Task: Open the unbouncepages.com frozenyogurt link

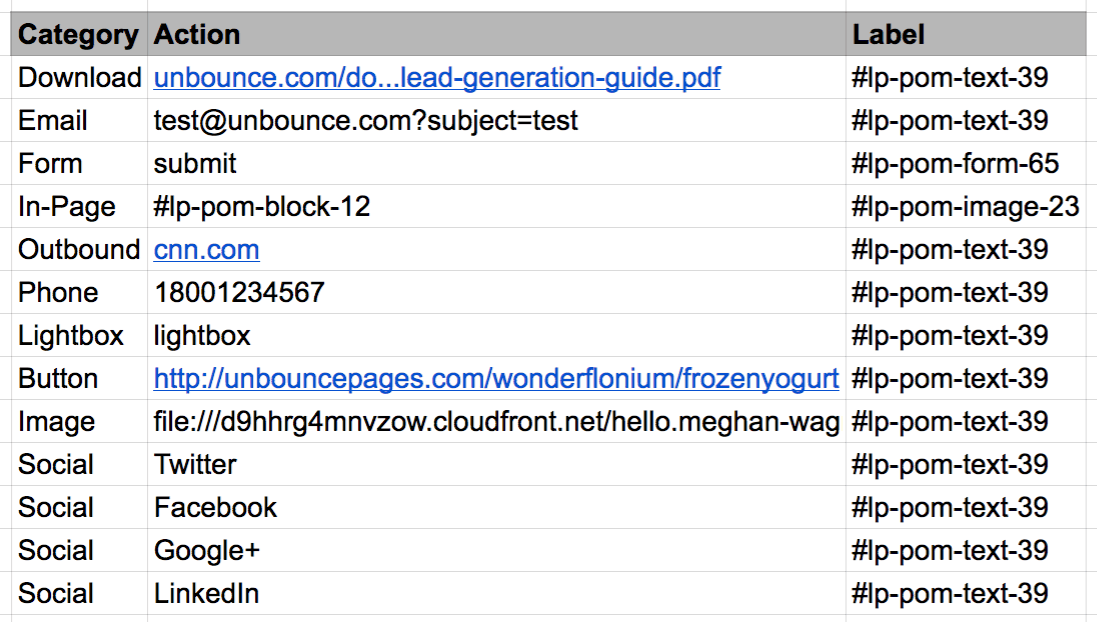Action: (x=495, y=379)
